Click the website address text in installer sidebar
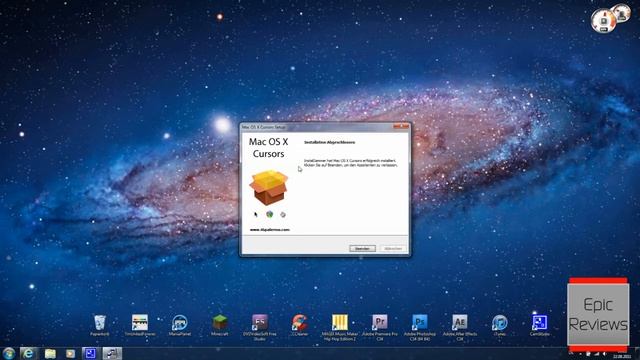This screenshot has height=360, width=640. pyautogui.click(x=269, y=230)
